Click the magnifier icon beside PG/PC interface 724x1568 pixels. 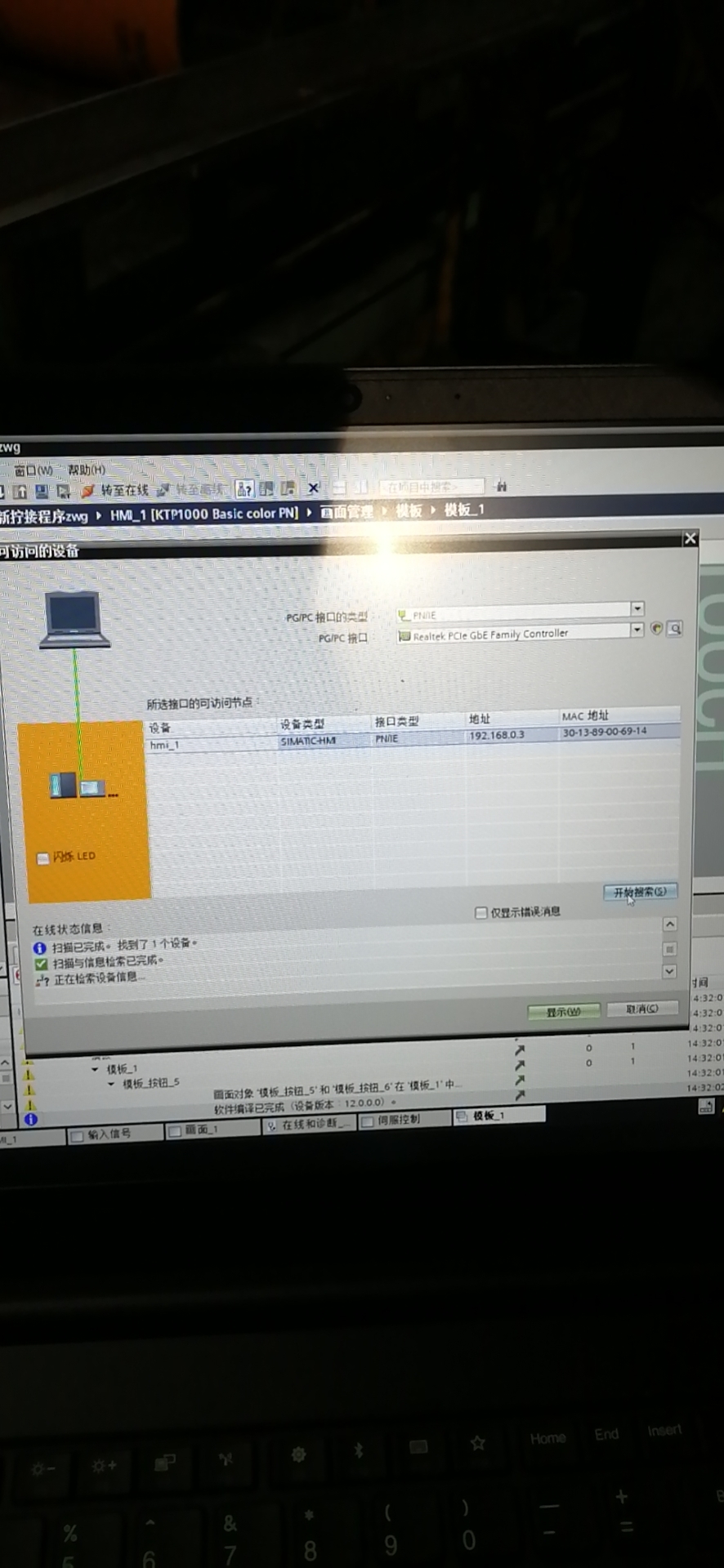pos(674,628)
